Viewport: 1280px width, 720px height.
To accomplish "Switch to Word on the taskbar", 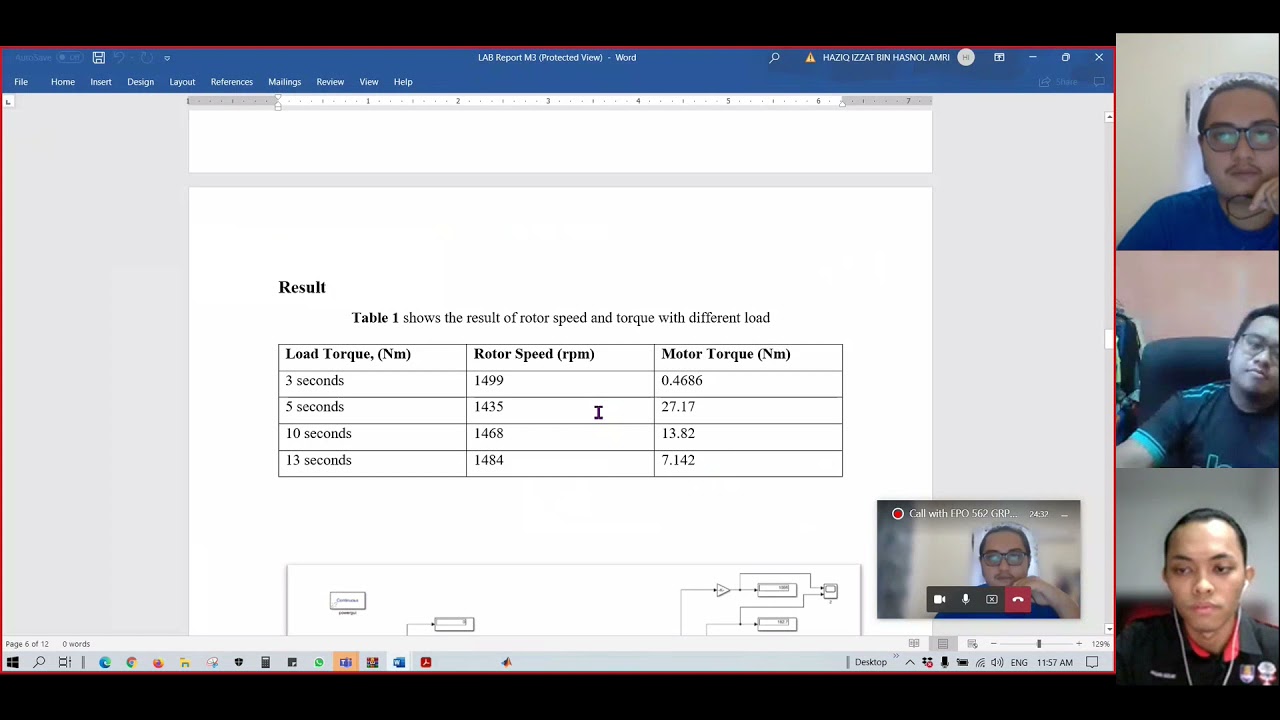I will tap(399, 662).
